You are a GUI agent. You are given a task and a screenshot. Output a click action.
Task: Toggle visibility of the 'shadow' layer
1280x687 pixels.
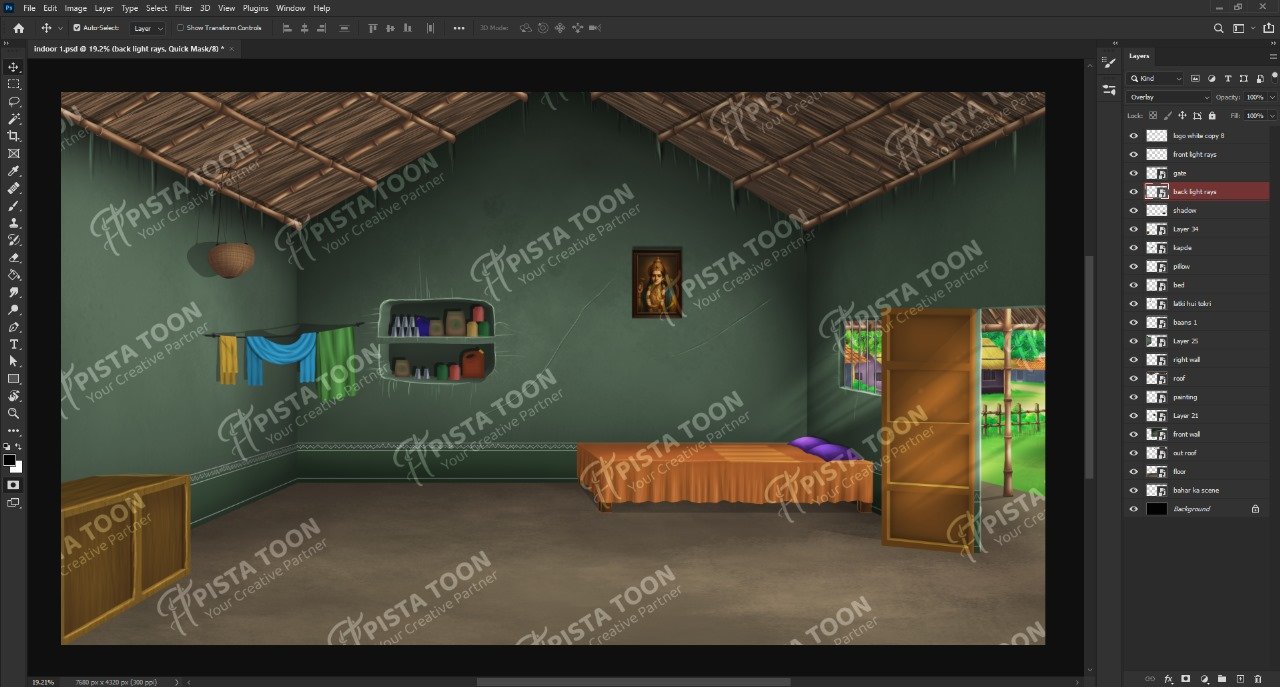click(1133, 211)
